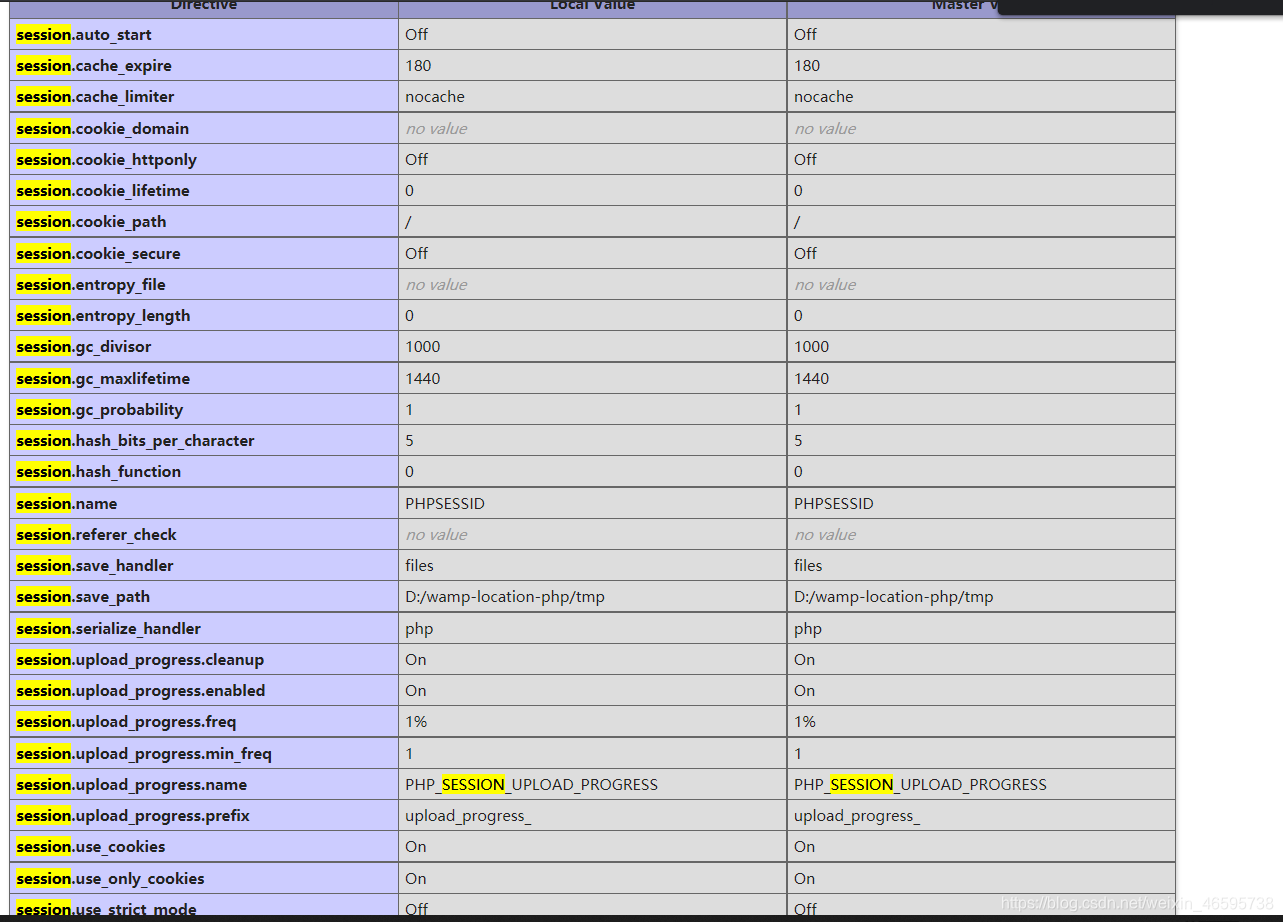Select the session.cache_expire directive name
This screenshot has width=1283, height=922.
click(x=94, y=66)
